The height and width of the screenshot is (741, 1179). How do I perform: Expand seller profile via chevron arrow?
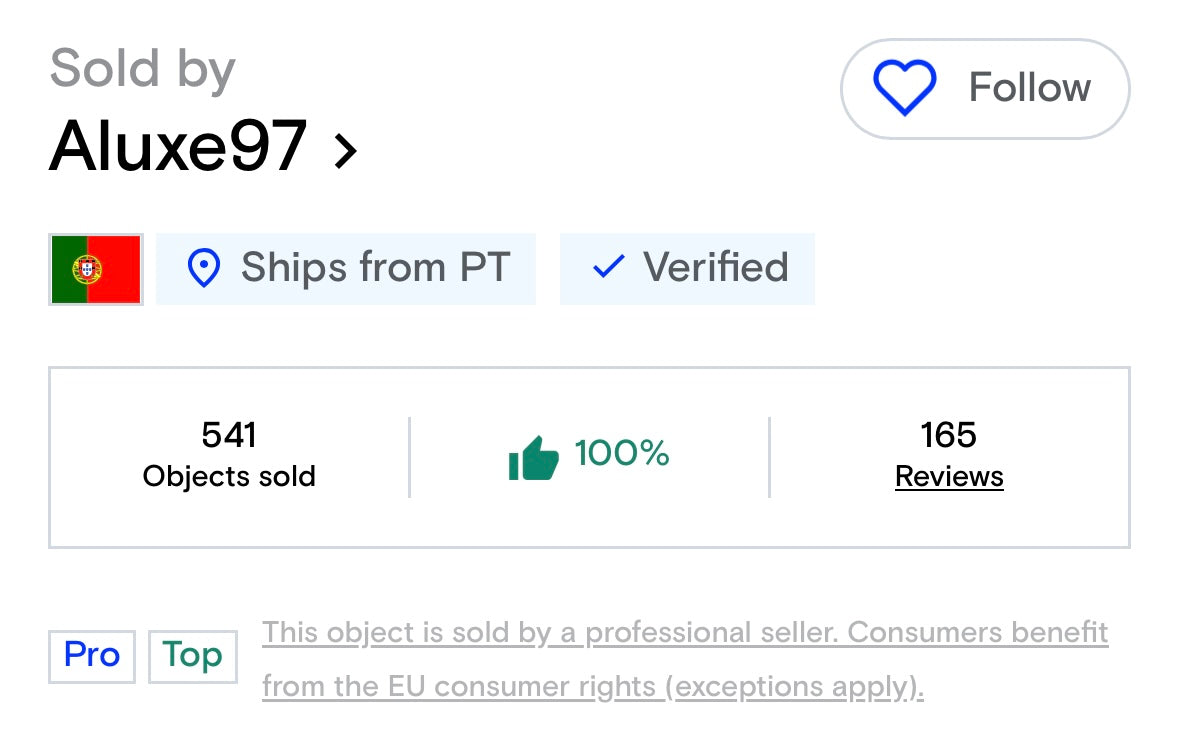tap(345, 151)
